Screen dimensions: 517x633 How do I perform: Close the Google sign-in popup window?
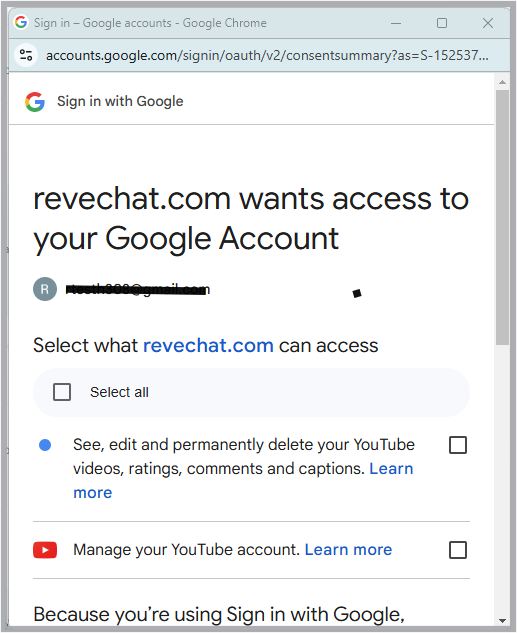pos(488,23)
